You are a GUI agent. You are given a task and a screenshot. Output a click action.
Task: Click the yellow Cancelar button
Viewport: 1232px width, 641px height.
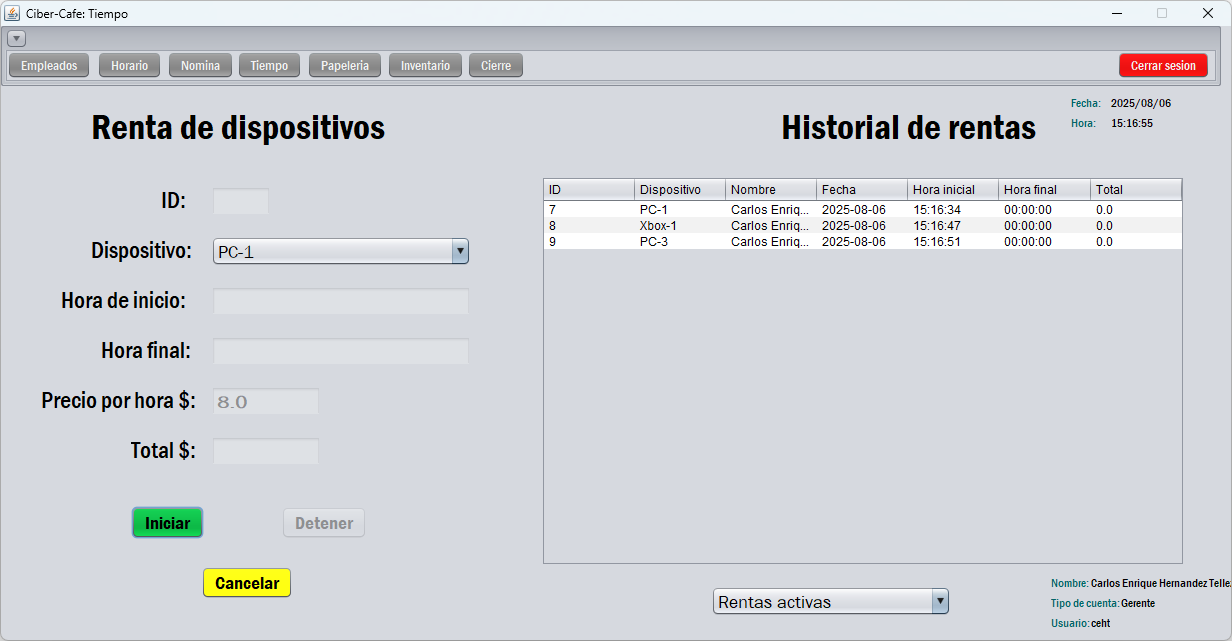point(247,583)
